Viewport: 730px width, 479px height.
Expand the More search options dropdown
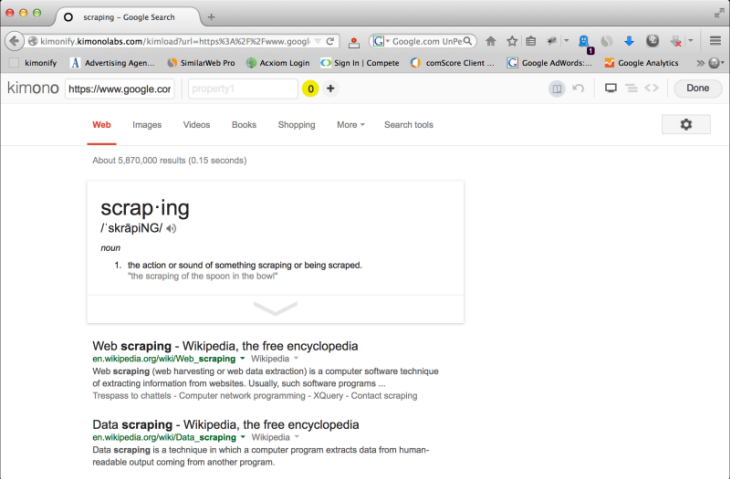pos(350,125)
